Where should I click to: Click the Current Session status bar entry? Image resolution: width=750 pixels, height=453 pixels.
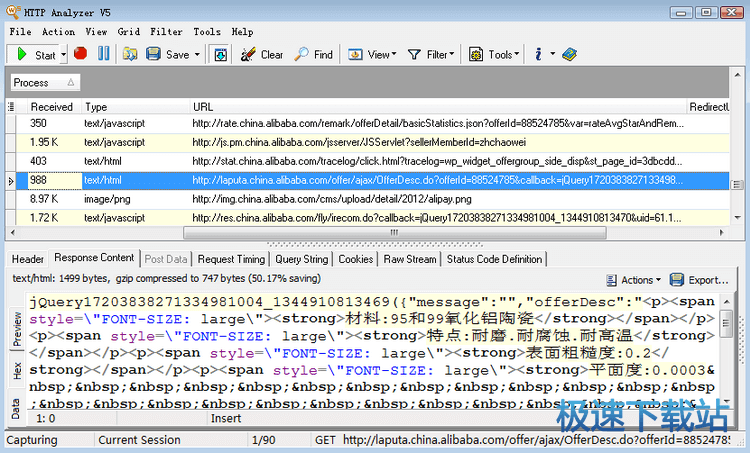pyautogui.click(x=139, y=440)
